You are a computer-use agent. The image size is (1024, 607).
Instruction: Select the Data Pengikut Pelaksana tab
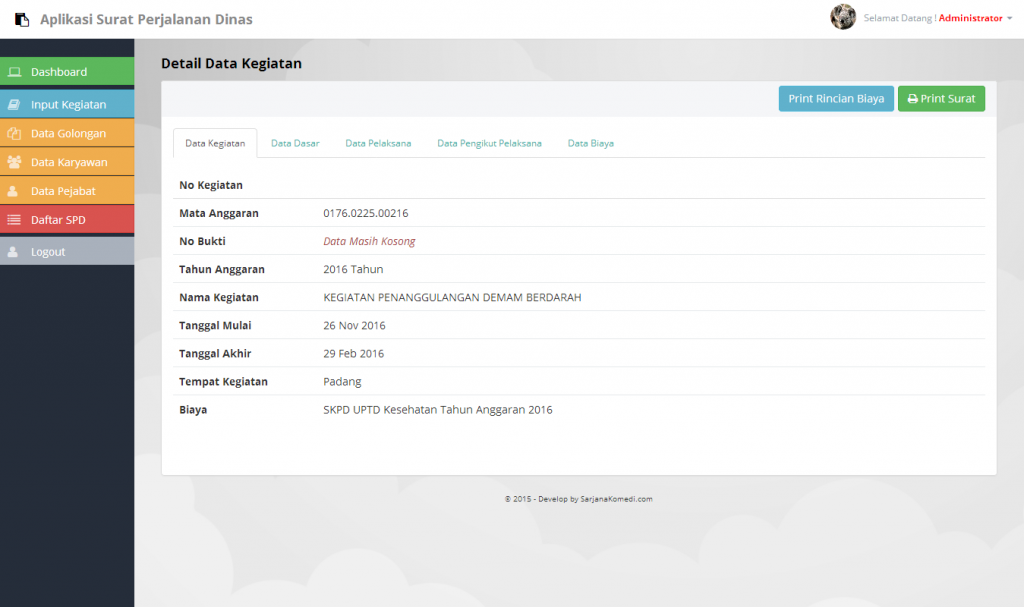[x=489, y=143]
